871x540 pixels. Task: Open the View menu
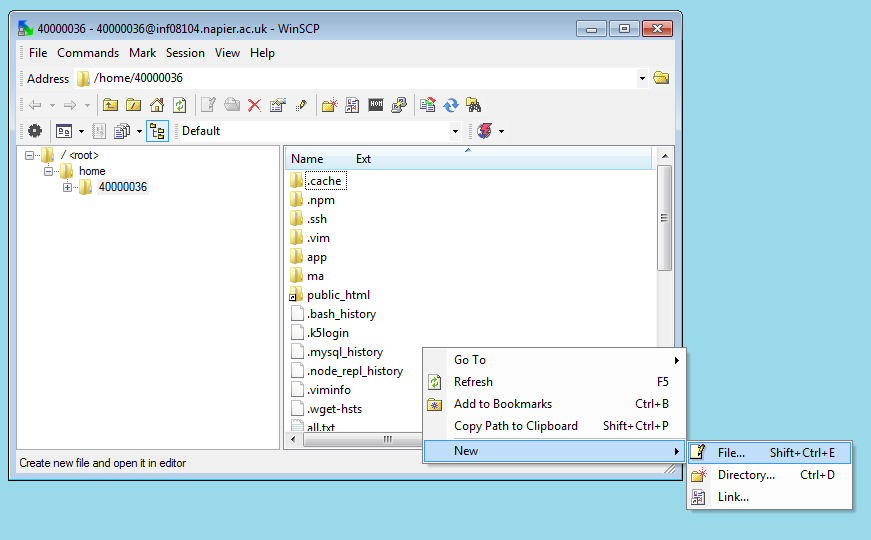[227, 53]
